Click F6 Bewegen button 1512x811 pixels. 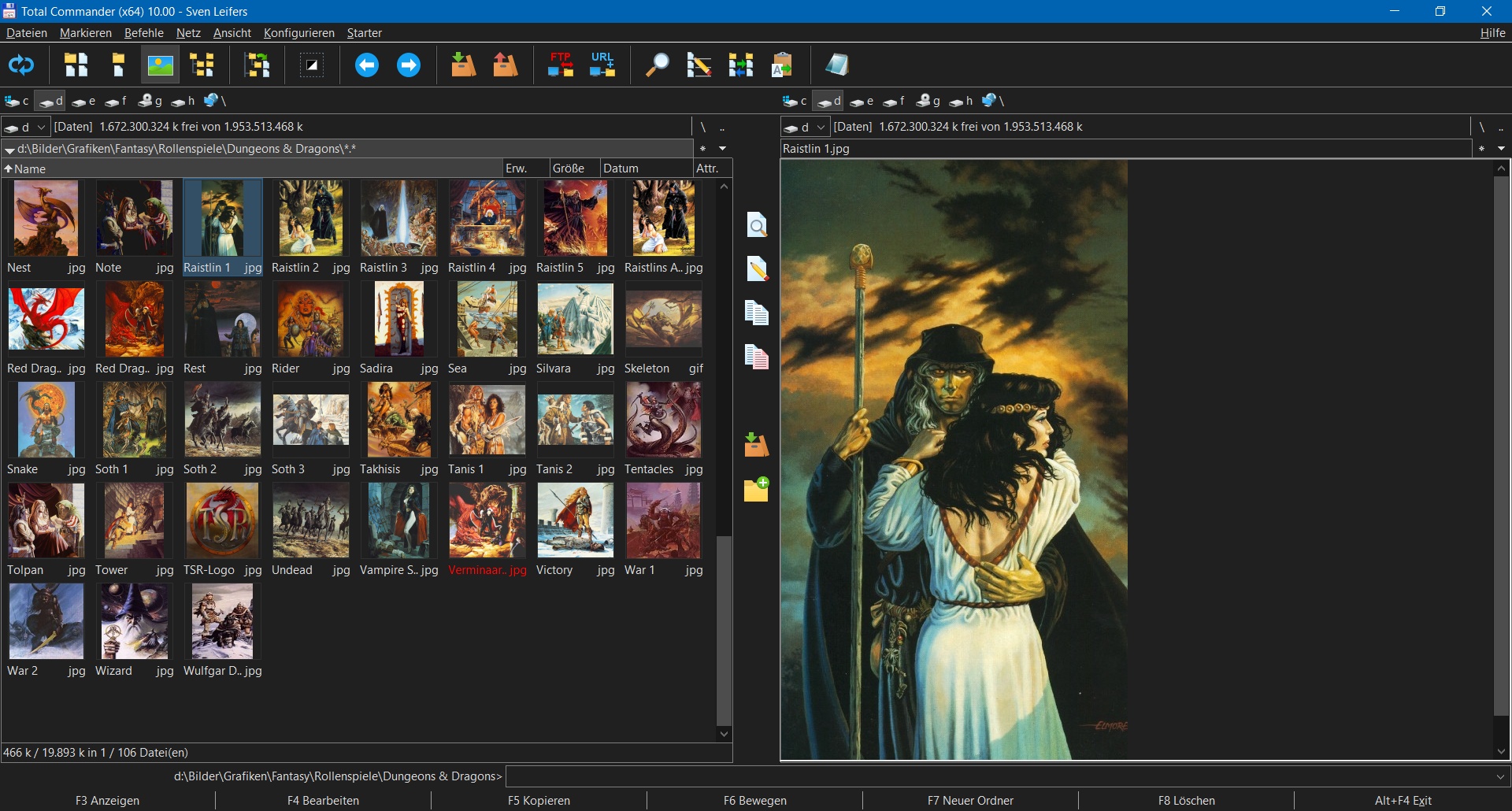point(755,801)
